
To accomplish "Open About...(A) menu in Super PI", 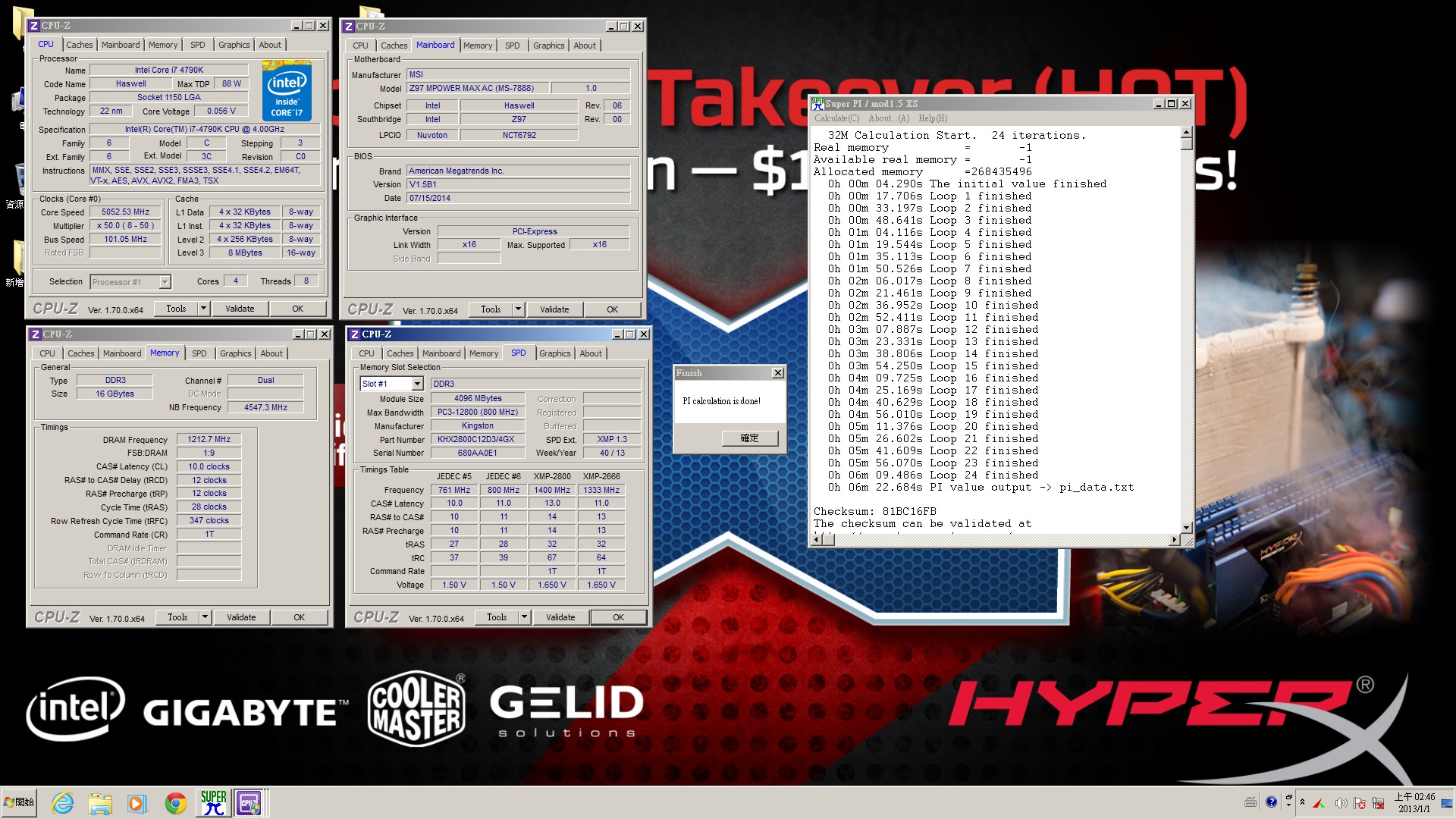I will pos(889,118).
